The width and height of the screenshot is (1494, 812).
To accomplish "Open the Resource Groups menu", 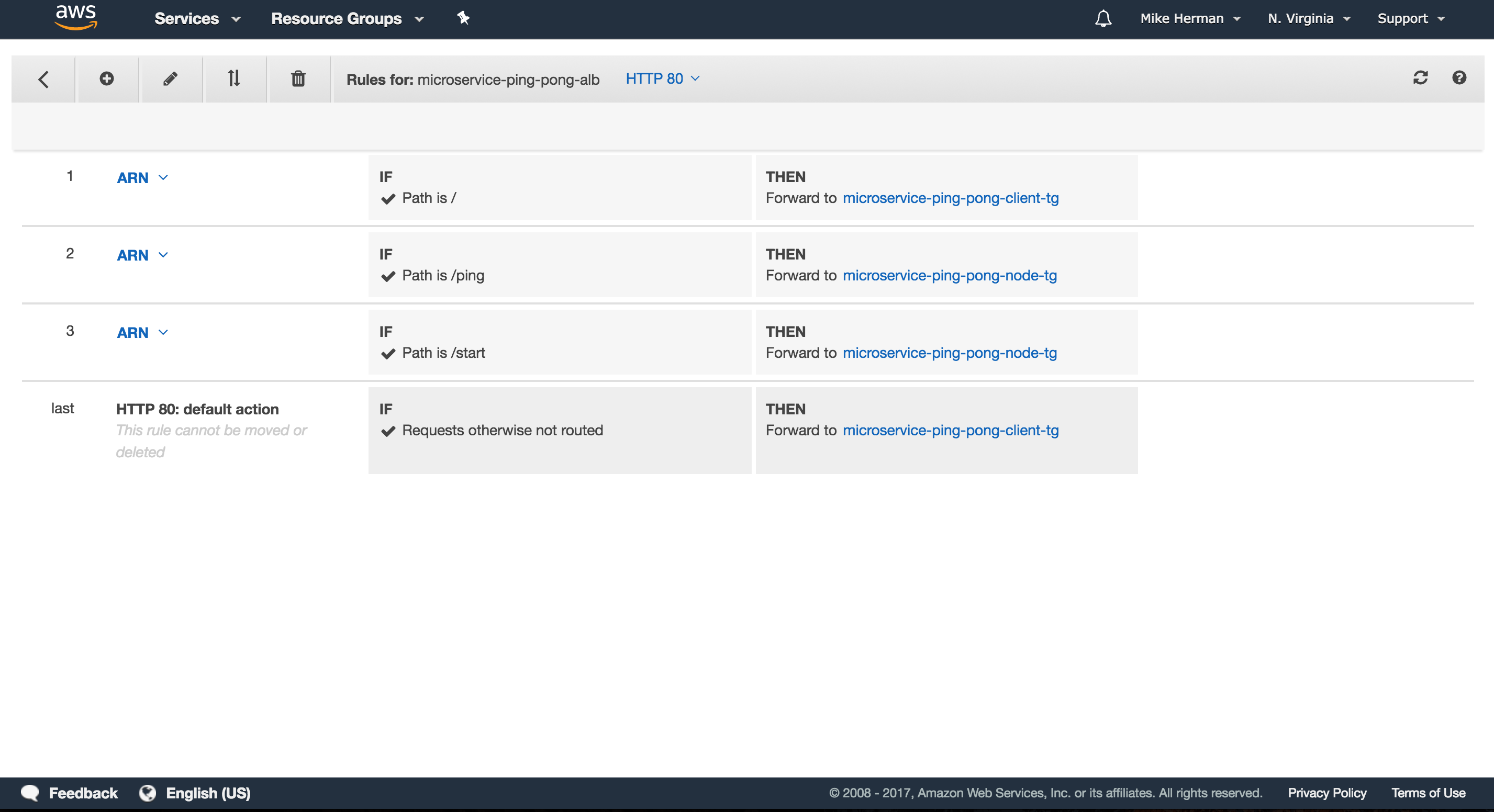I will 348,18.
